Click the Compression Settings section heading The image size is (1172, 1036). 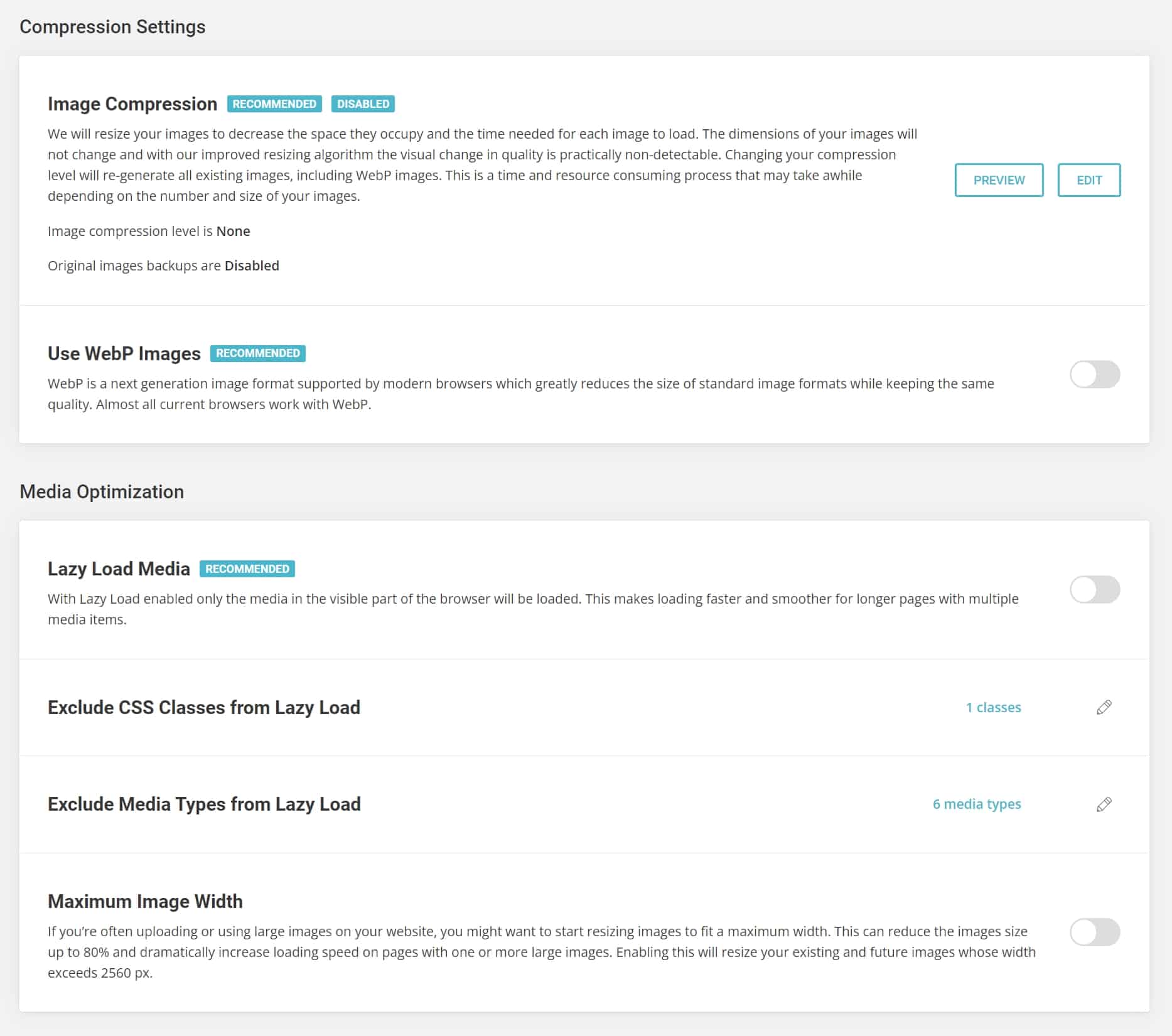tap(112, 27)
